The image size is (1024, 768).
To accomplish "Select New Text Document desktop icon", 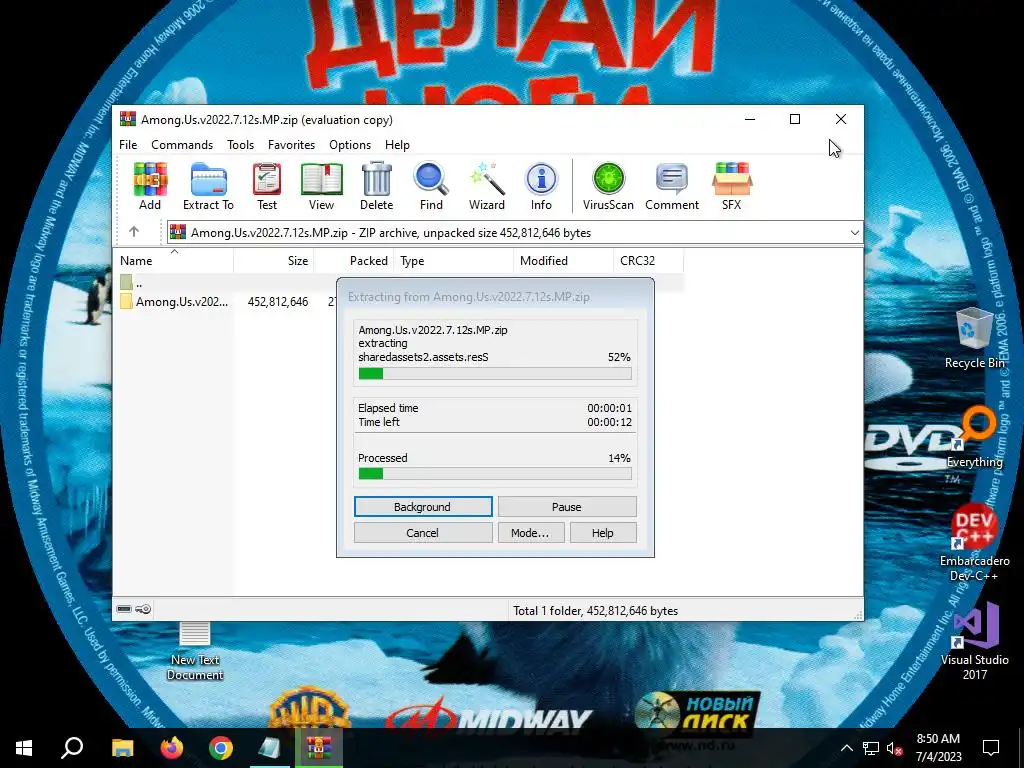I will 195,651.
